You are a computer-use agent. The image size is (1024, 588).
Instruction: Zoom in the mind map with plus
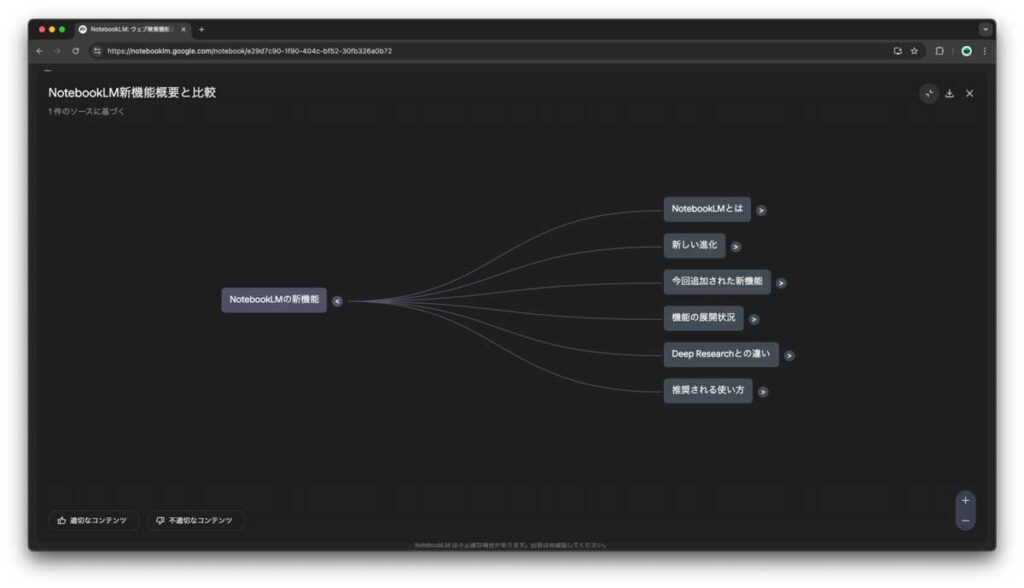(965, 500)
